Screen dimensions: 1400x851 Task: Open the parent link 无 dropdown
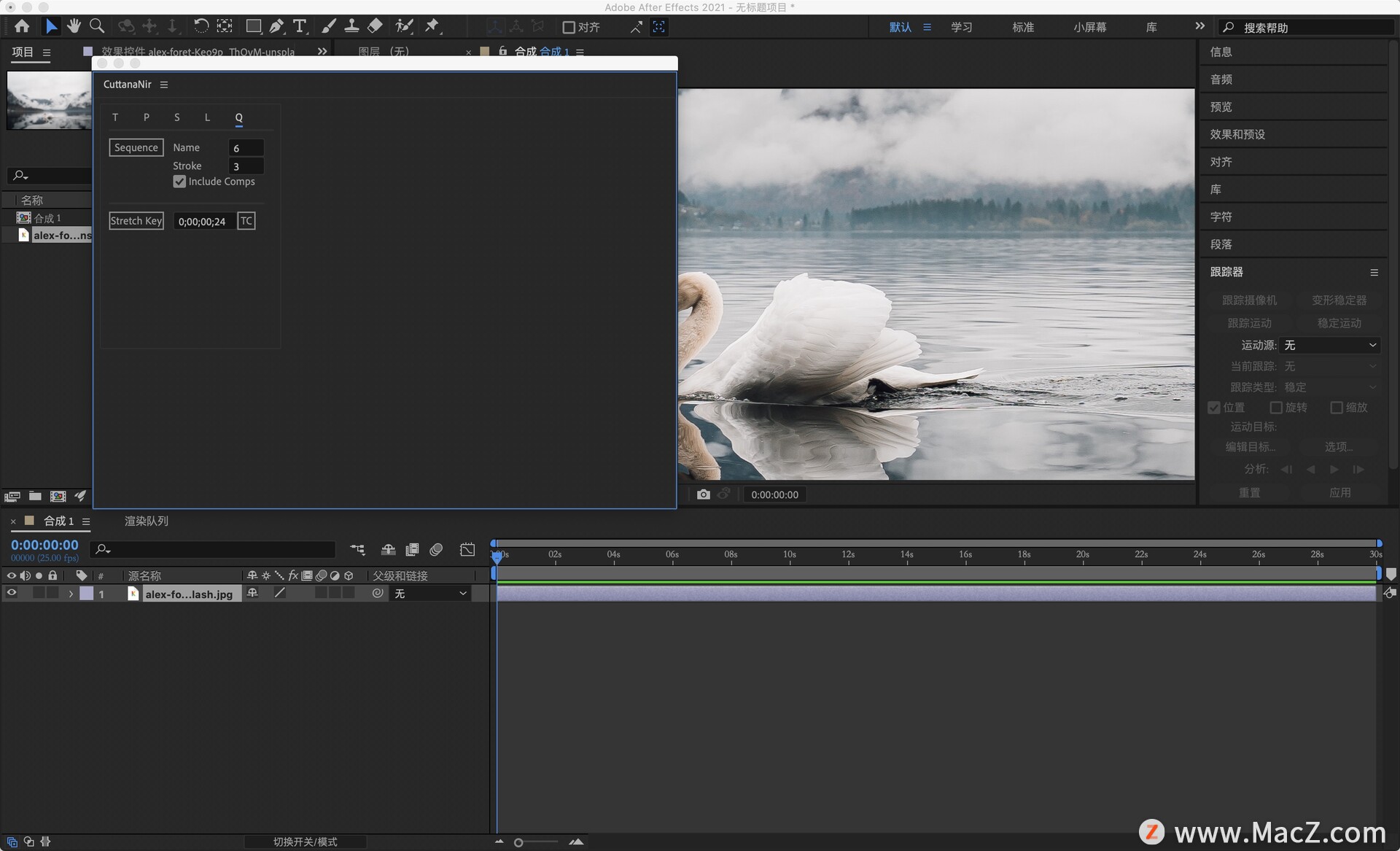[x=430, y=594]
